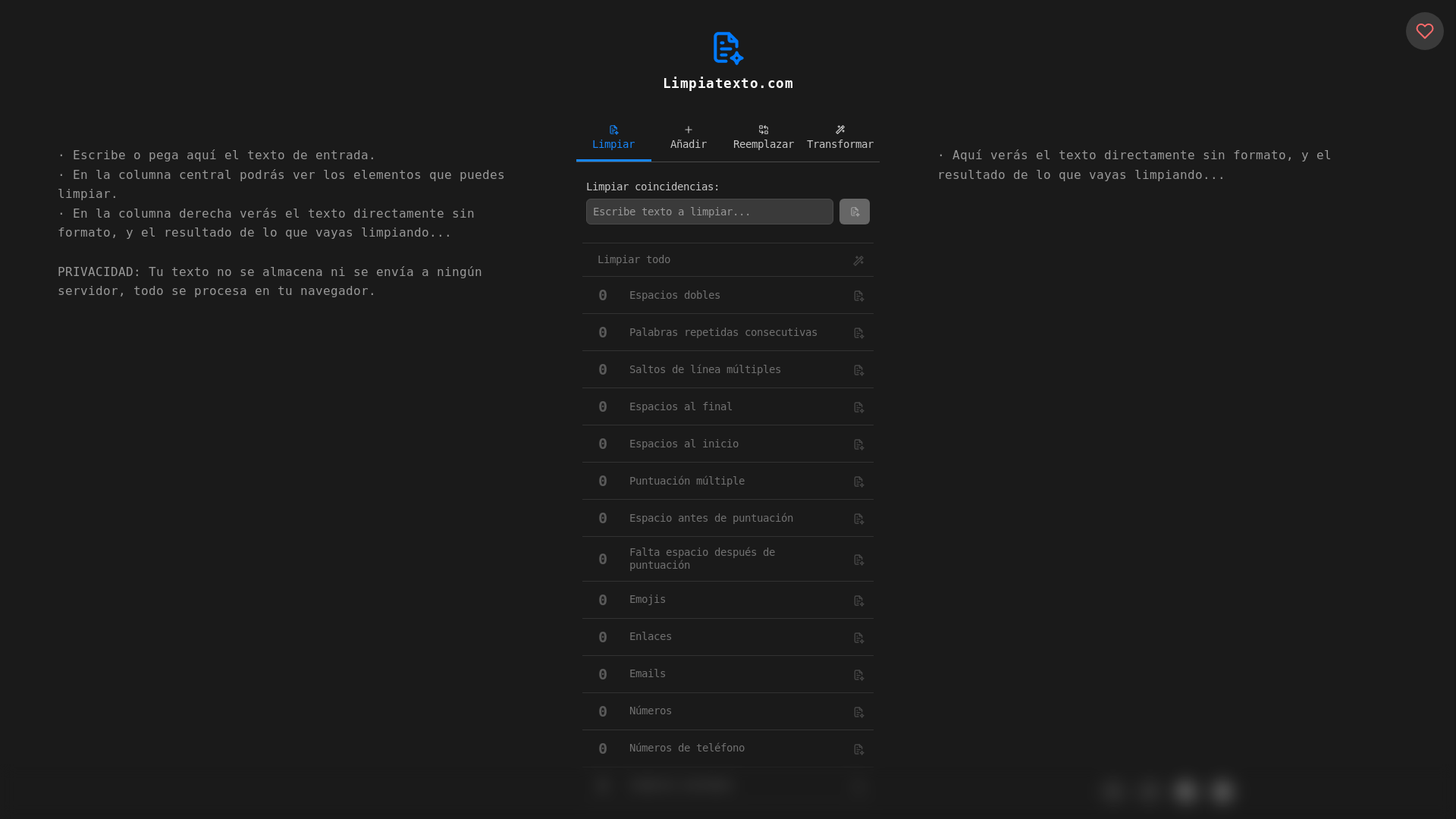Image resolution: width=1456 pixels, height=819 pixels.
Task: Remove Enlaces via its clean icon
Action: (x=858, y=638)
